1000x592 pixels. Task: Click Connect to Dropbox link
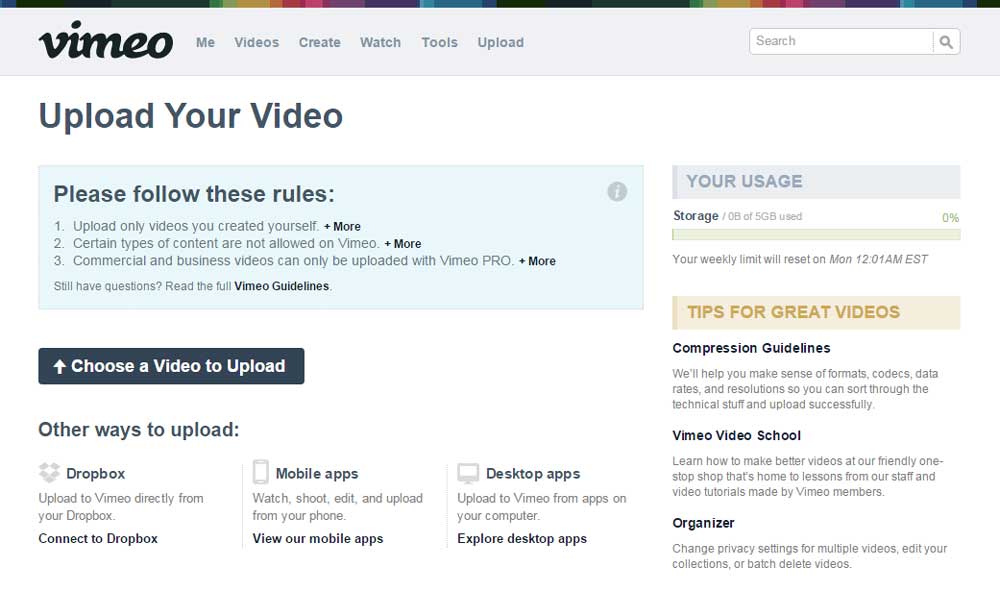point(98,538)
